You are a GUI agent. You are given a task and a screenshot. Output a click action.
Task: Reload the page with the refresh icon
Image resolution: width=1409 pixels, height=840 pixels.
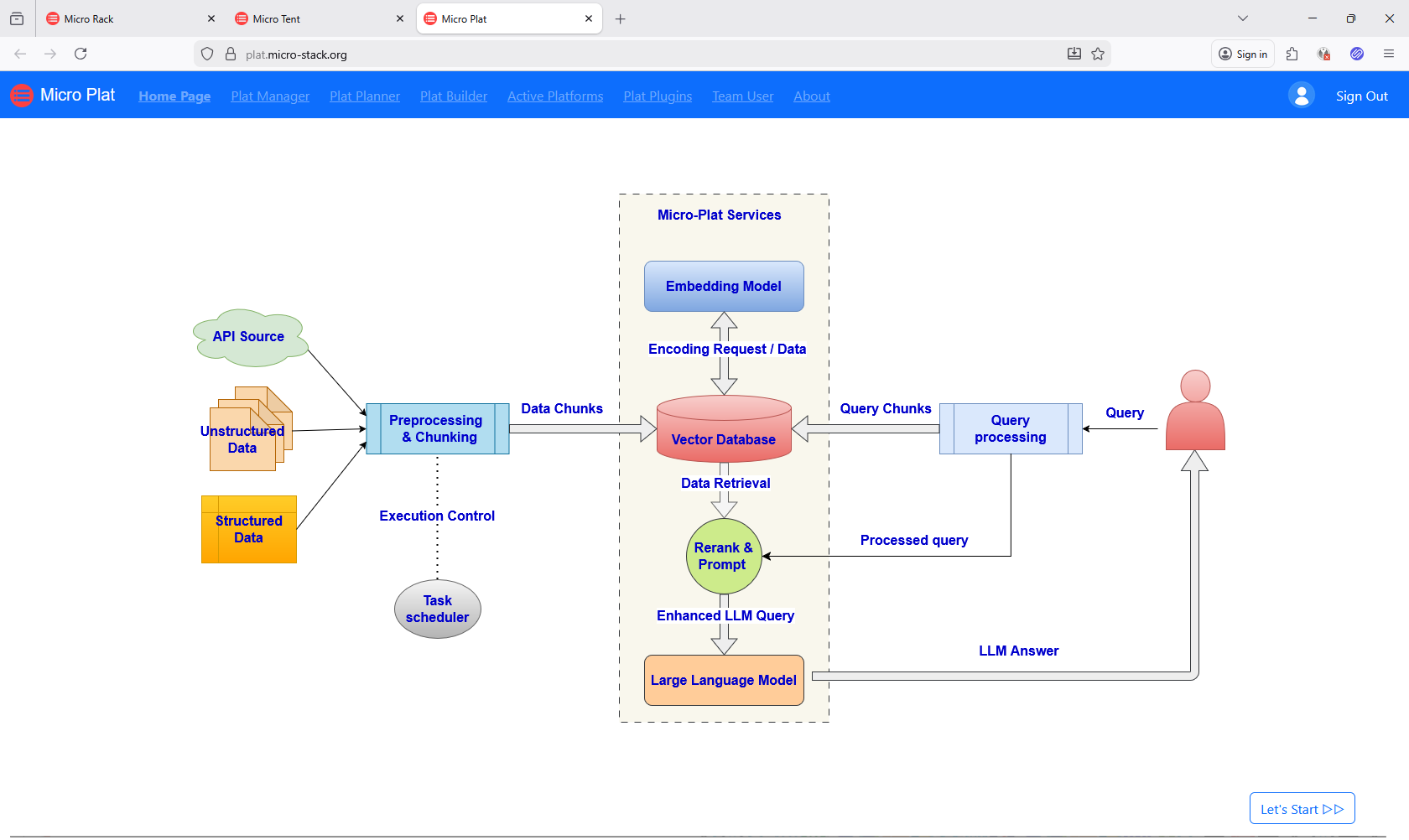click(81, 54)
